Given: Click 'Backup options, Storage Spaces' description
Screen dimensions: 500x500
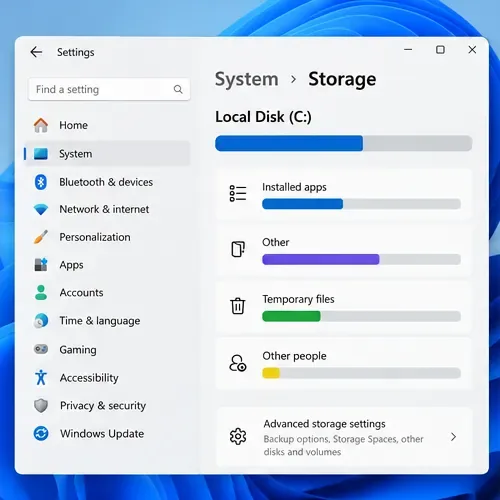Looking at the screenshot, I should click(343, 445).
